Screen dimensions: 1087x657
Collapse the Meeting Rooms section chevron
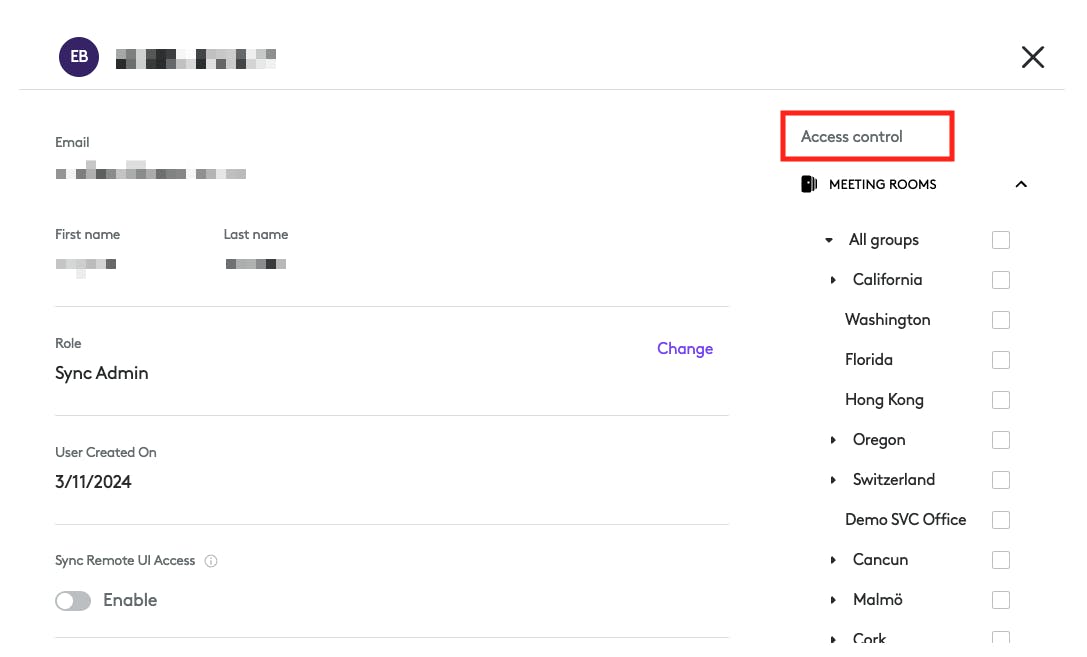1021,184
